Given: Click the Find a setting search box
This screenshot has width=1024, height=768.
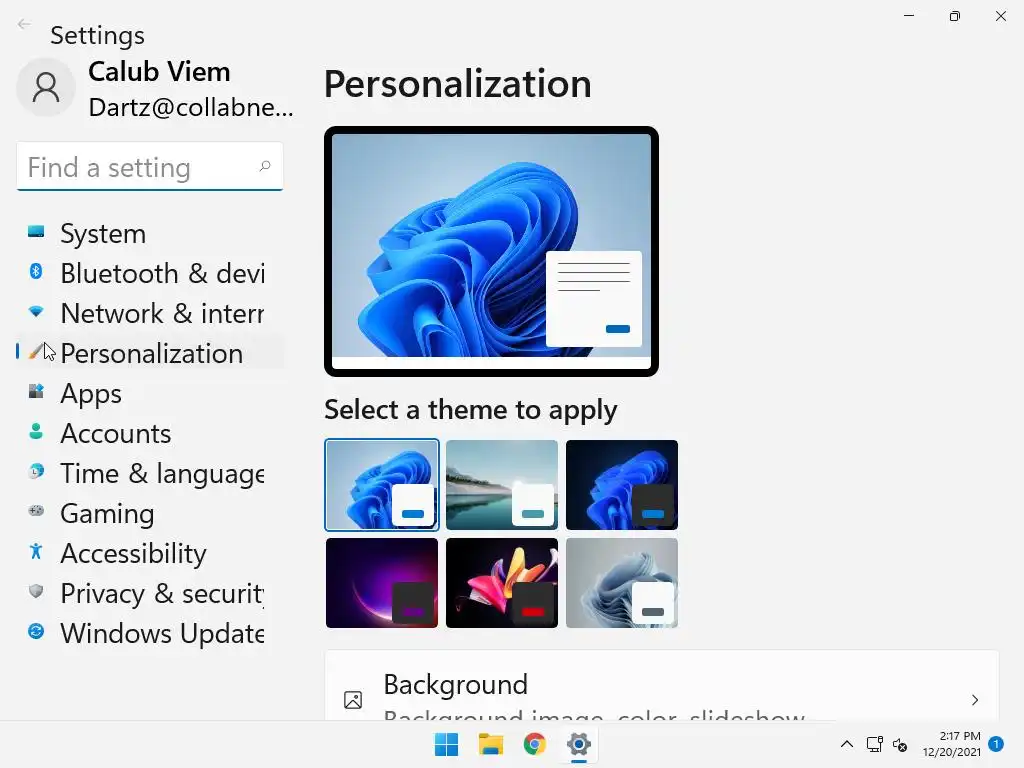Looking at the screenshot, I should click(150, 167).
